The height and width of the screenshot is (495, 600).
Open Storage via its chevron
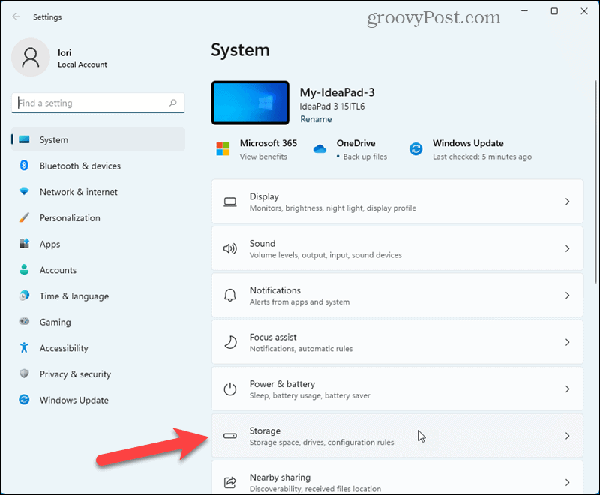[x=567, y=436]
